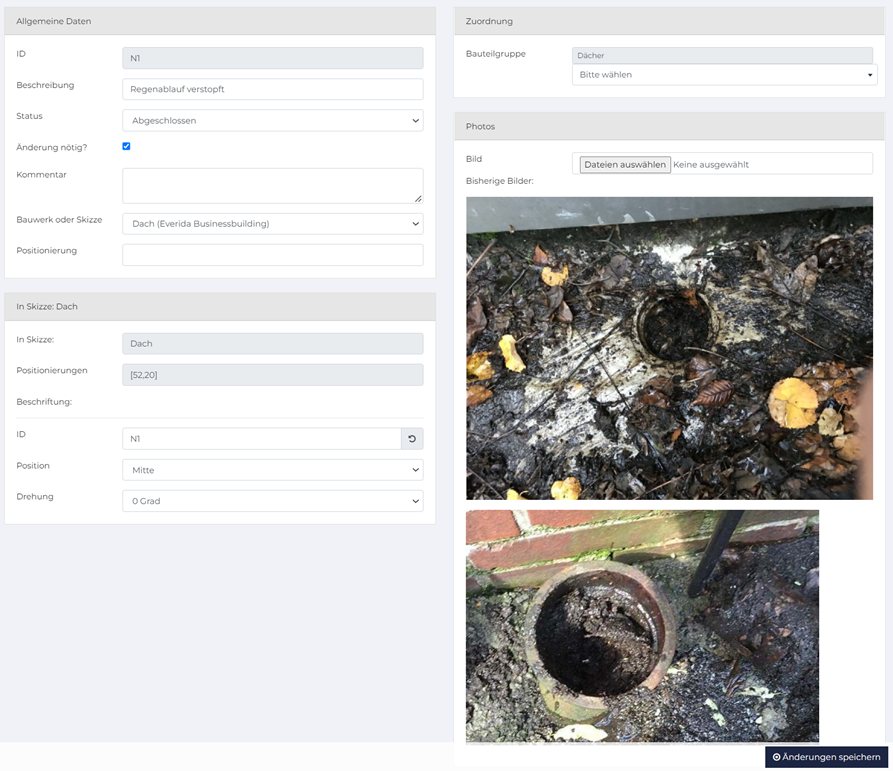Click the Dateien auswählen file button
The height and width of the screenshot is (771, 893).
[x=625, y=165]
